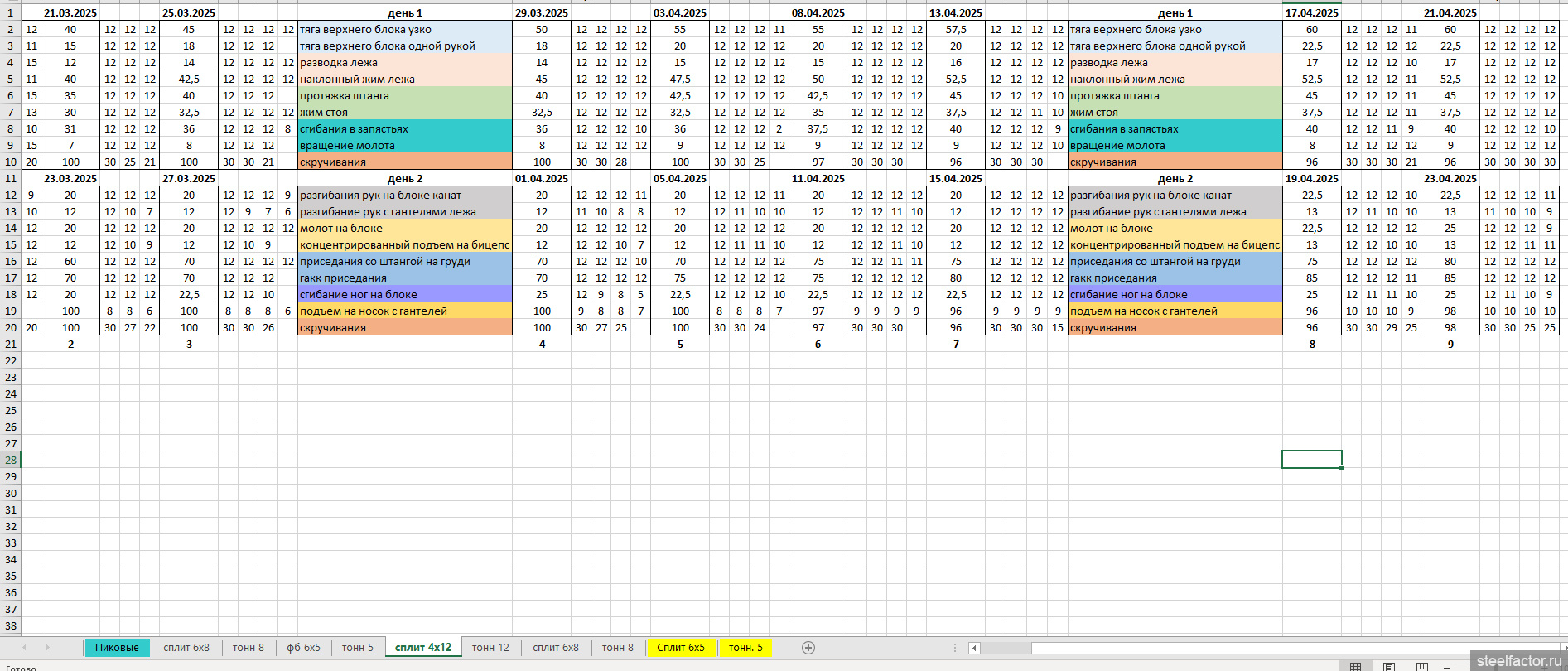
Task: Select the yellow Сплит 6x5 sheet tab
Action: (x=680, y=648)
